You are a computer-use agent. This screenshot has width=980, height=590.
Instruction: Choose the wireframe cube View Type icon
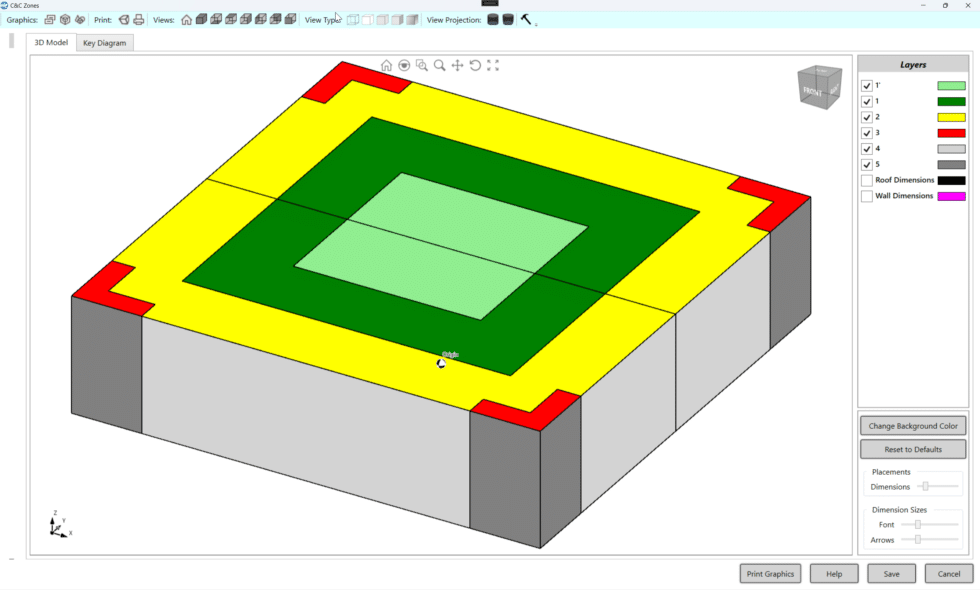tap(353, 20)
